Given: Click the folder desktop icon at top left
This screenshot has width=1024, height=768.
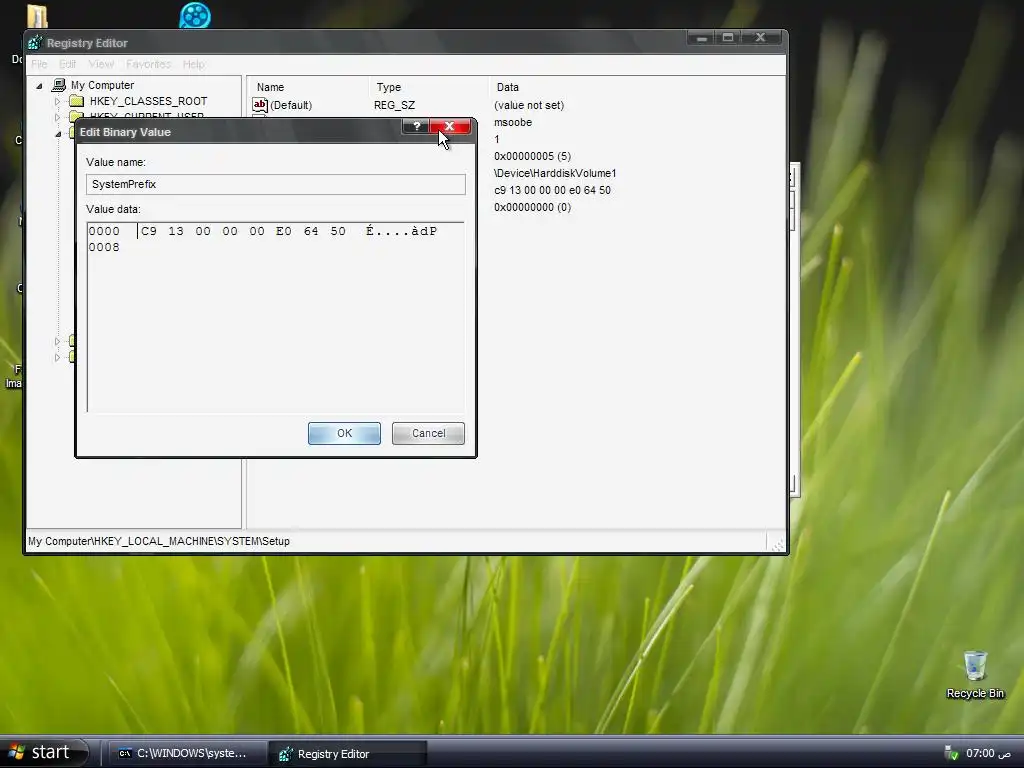Looking at the screenshot, I should pos(37,16).
